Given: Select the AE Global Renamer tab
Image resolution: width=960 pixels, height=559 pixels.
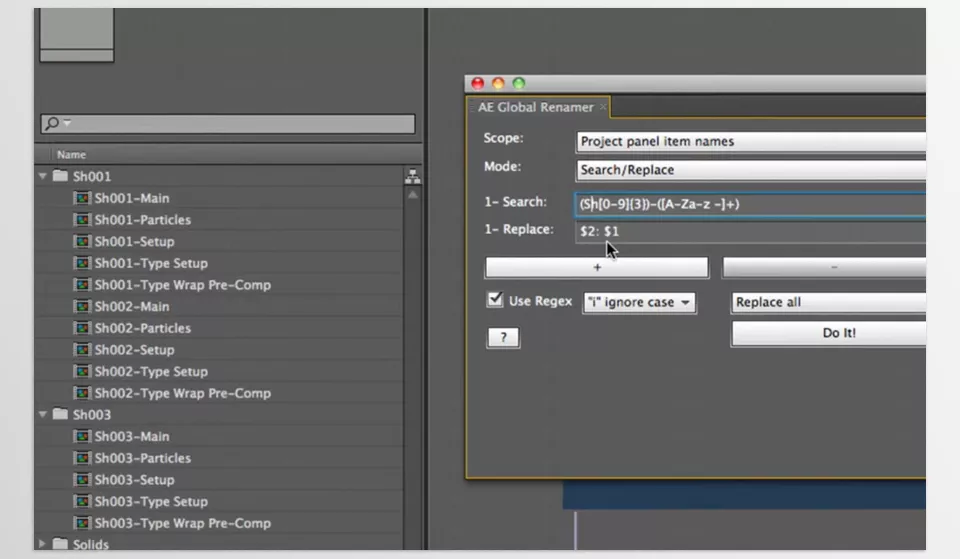Looking at the screenshot, I should [x=536, y=107].
